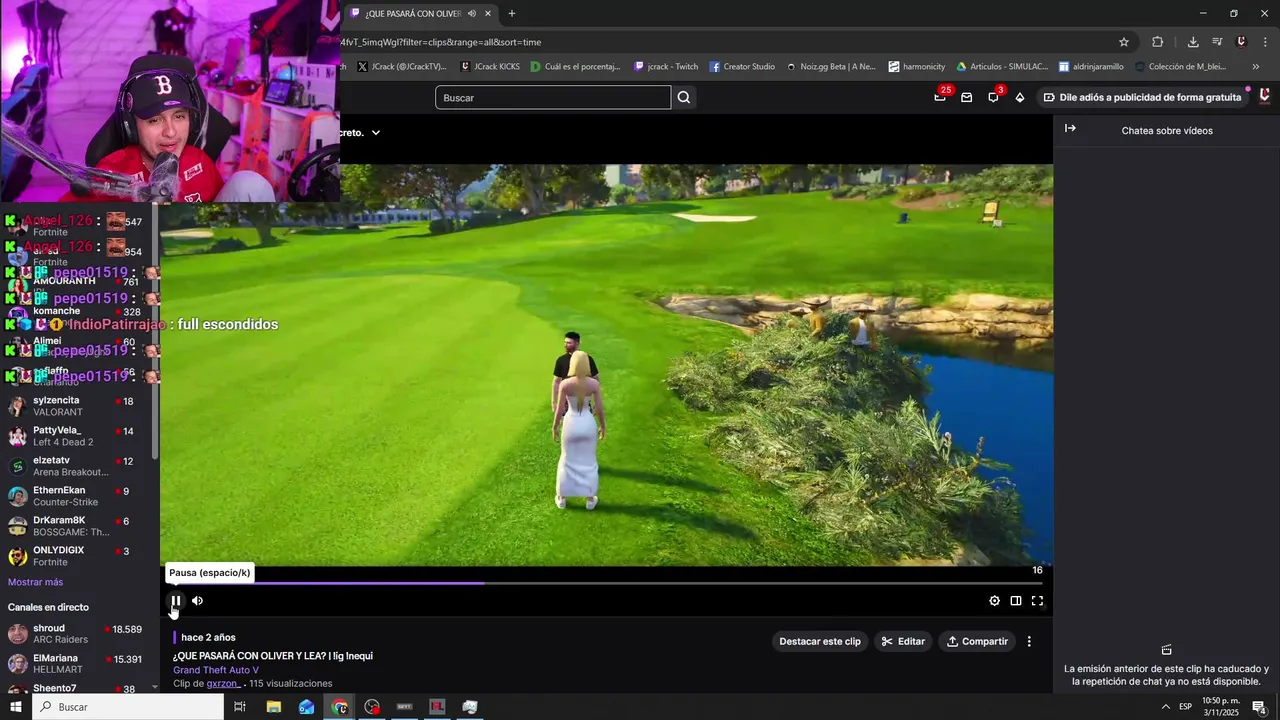The height and width of the screenshot is (720, 1280).
Task: Open the Cuál es el porcentaj... bookmark
Action: tap(575, 67)
